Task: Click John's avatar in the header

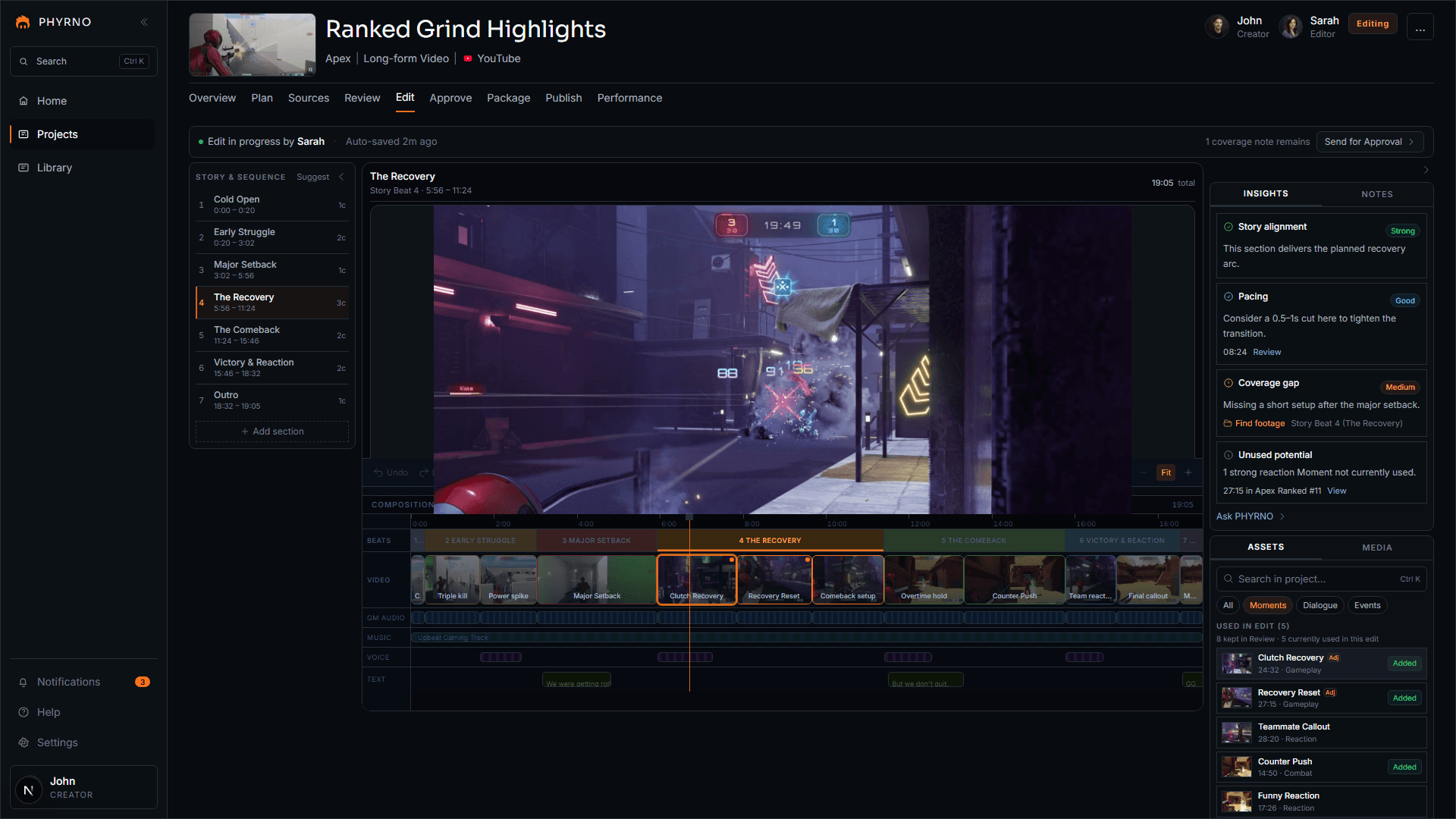Action: pos(1217,27)
